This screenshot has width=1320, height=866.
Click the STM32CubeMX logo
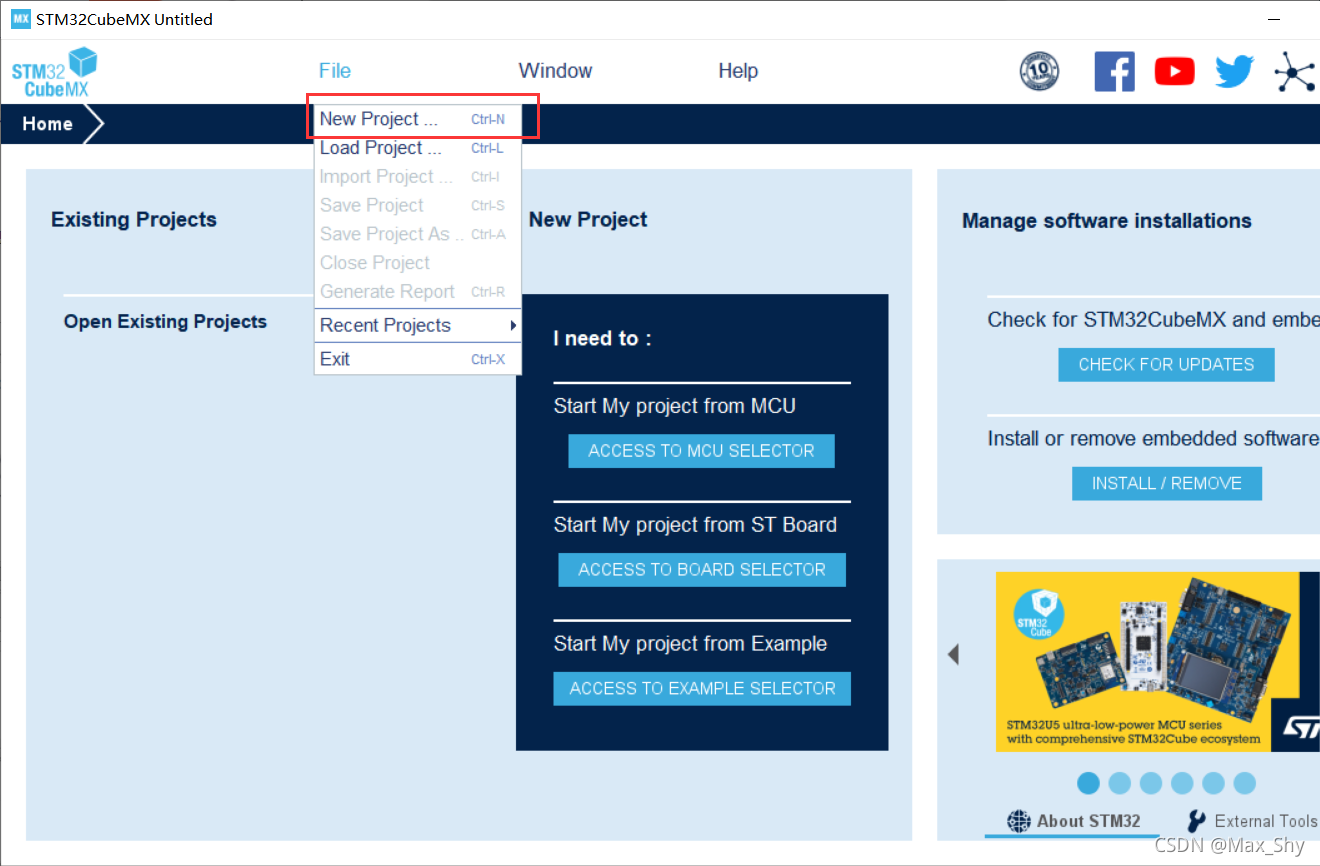[x=54, y=72]
